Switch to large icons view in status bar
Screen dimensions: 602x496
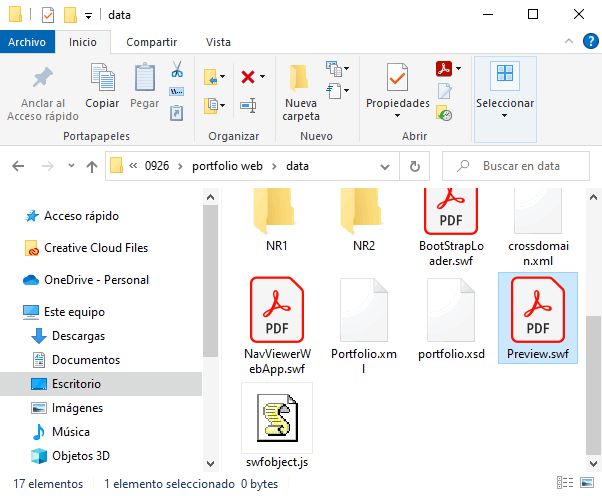click(x=587, y=483)
